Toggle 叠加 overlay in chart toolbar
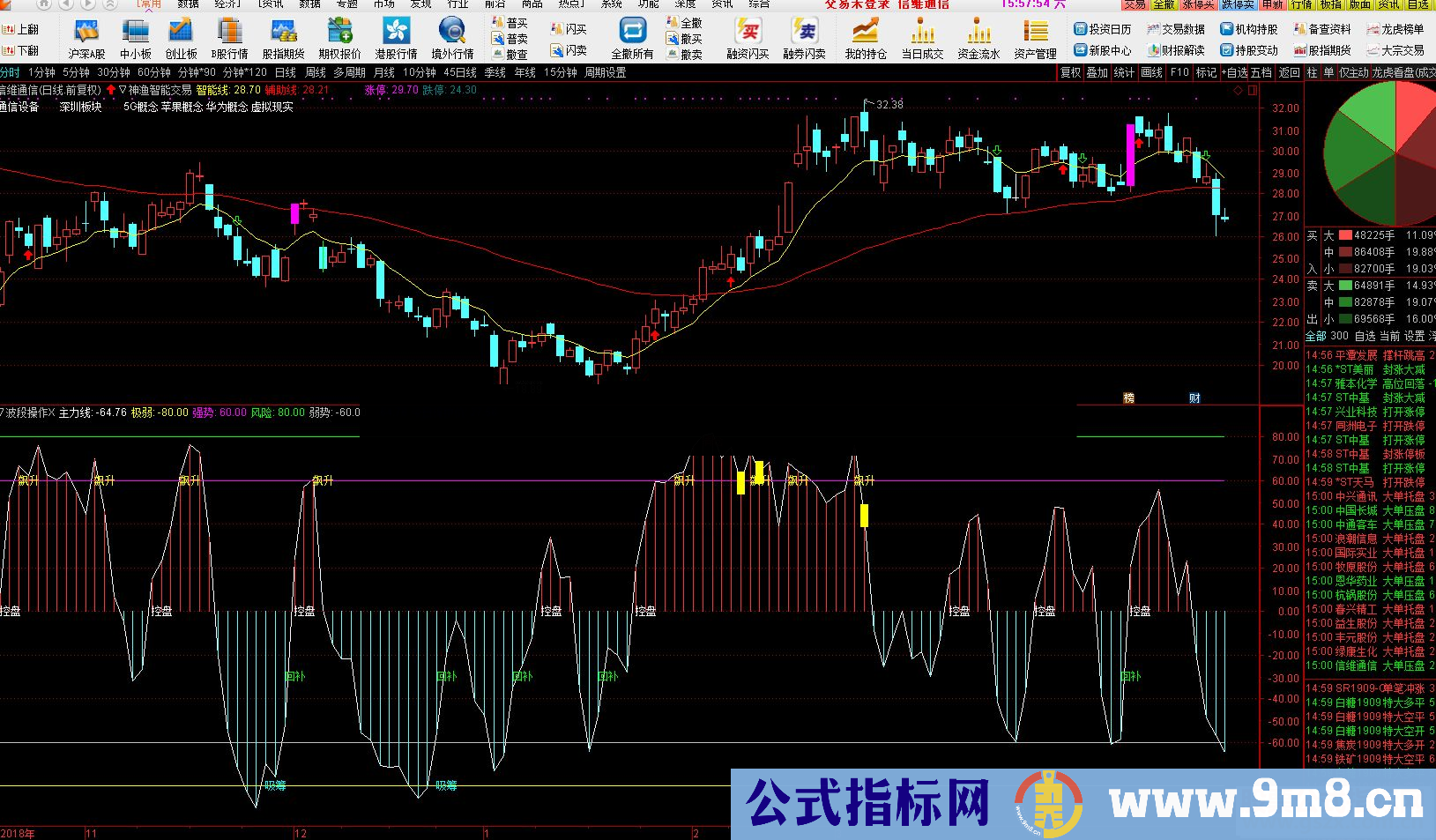The width and height of the screenshot is (1436, 840). [1097, 72]
